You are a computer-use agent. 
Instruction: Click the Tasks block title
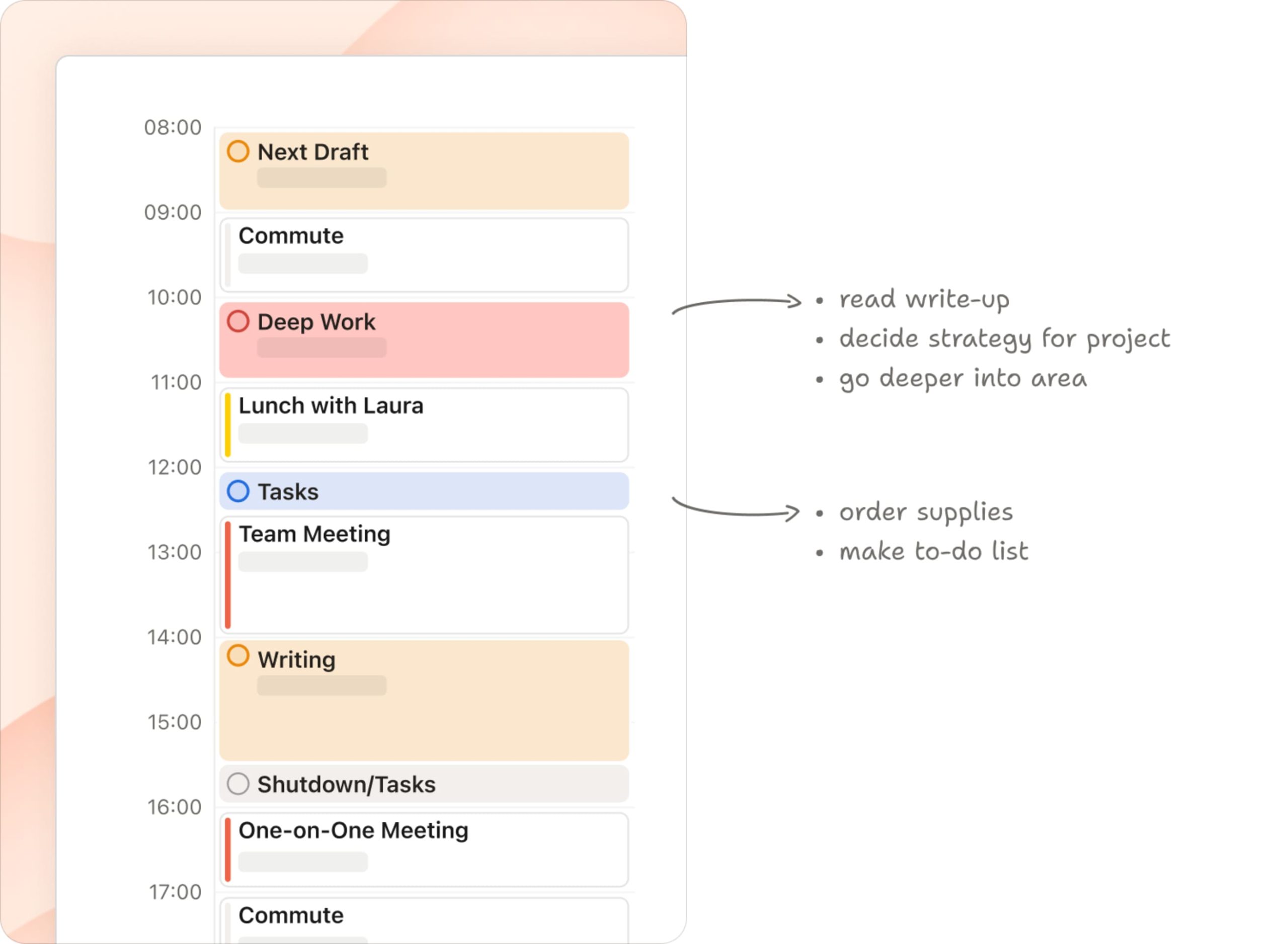pyautogui.click(x=288, y=492)
